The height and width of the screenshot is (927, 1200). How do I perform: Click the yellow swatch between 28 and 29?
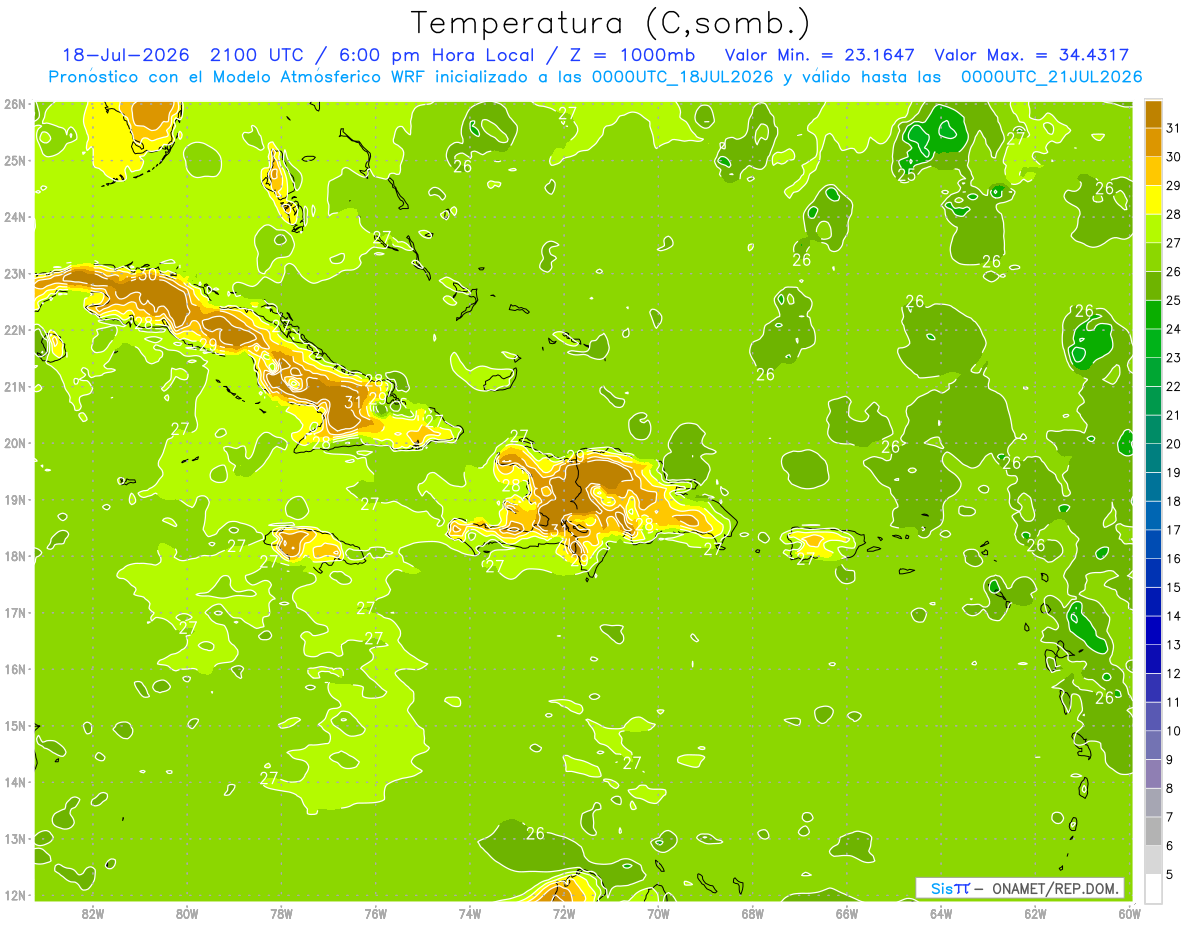click(1154, 200)
